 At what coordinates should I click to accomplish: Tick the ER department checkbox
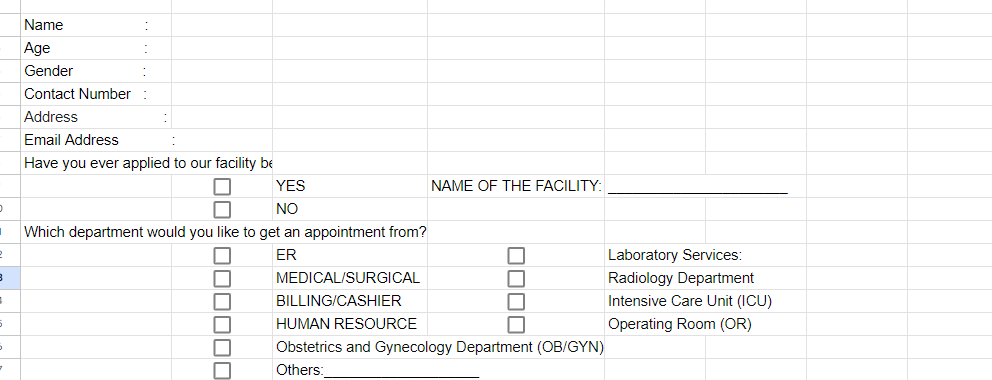tap(222, 255)
